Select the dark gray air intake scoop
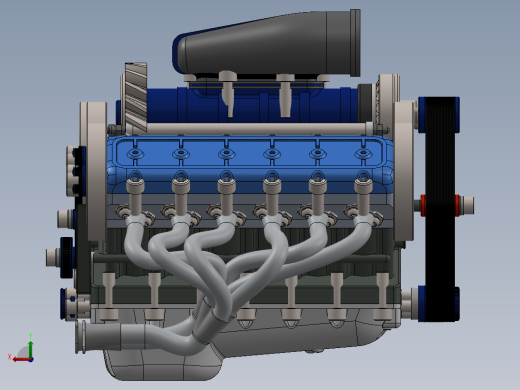This screenshot has height=390, width=520. 267,43
